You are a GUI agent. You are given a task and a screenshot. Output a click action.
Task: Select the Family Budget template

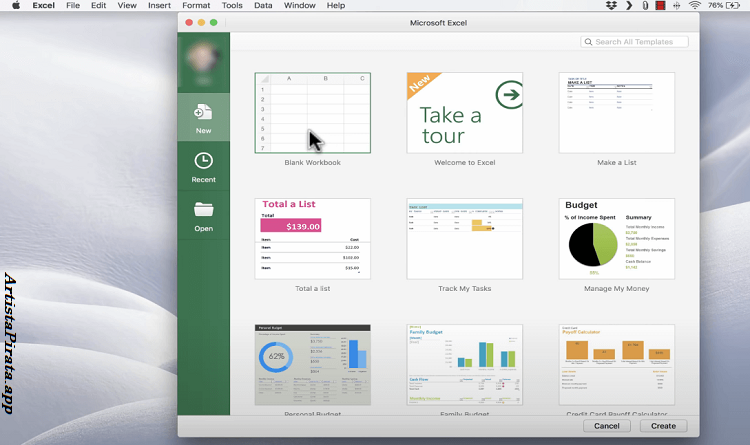pyautogui.click(x=464, y=365)
